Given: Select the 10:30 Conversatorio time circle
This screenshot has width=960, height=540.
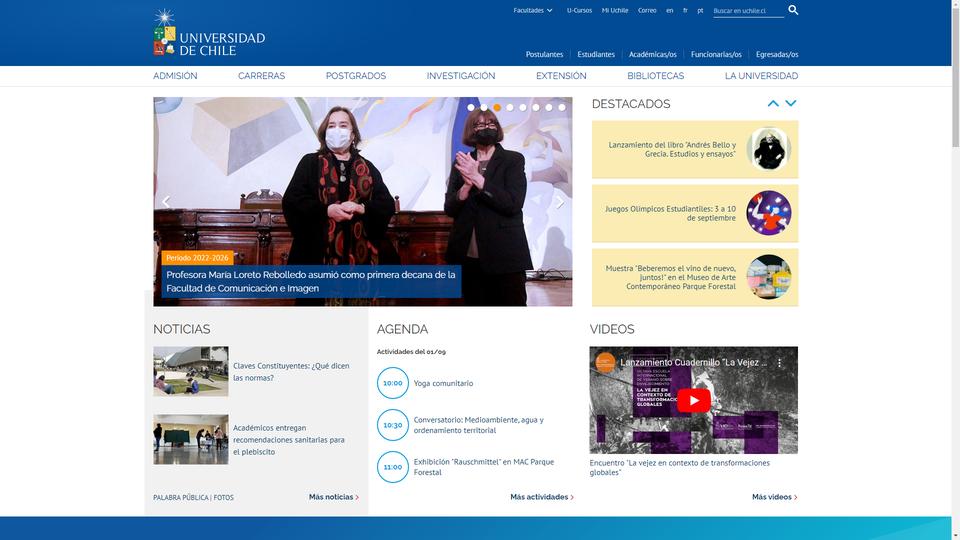Looking at the screenshot, I should [x=392, y=425].
